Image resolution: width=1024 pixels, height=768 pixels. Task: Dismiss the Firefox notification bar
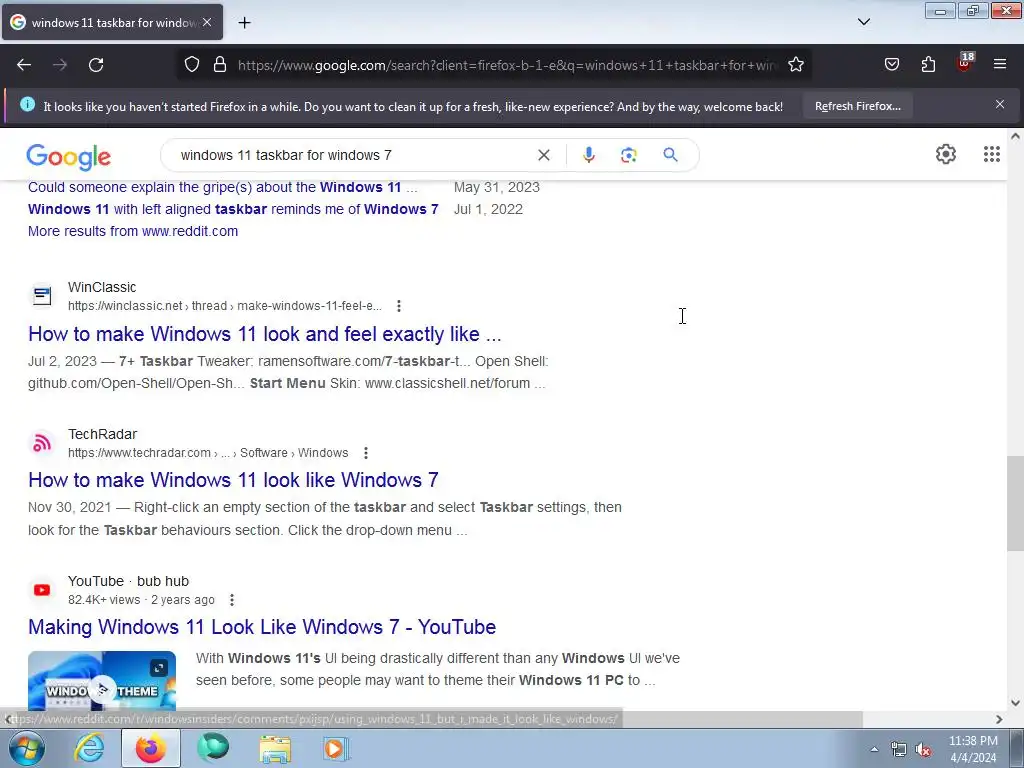1000,104
